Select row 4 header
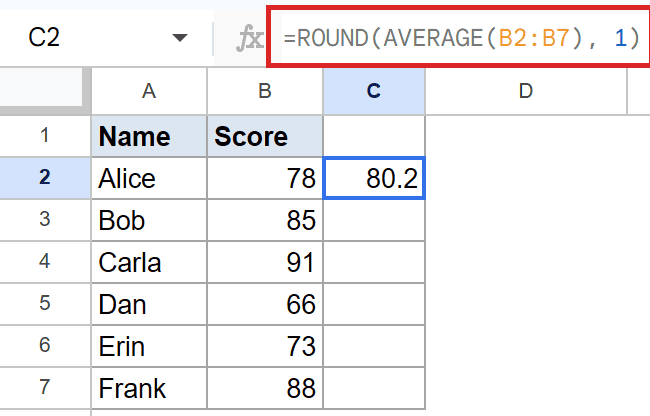Screen dimensions: 650x416 45,262
